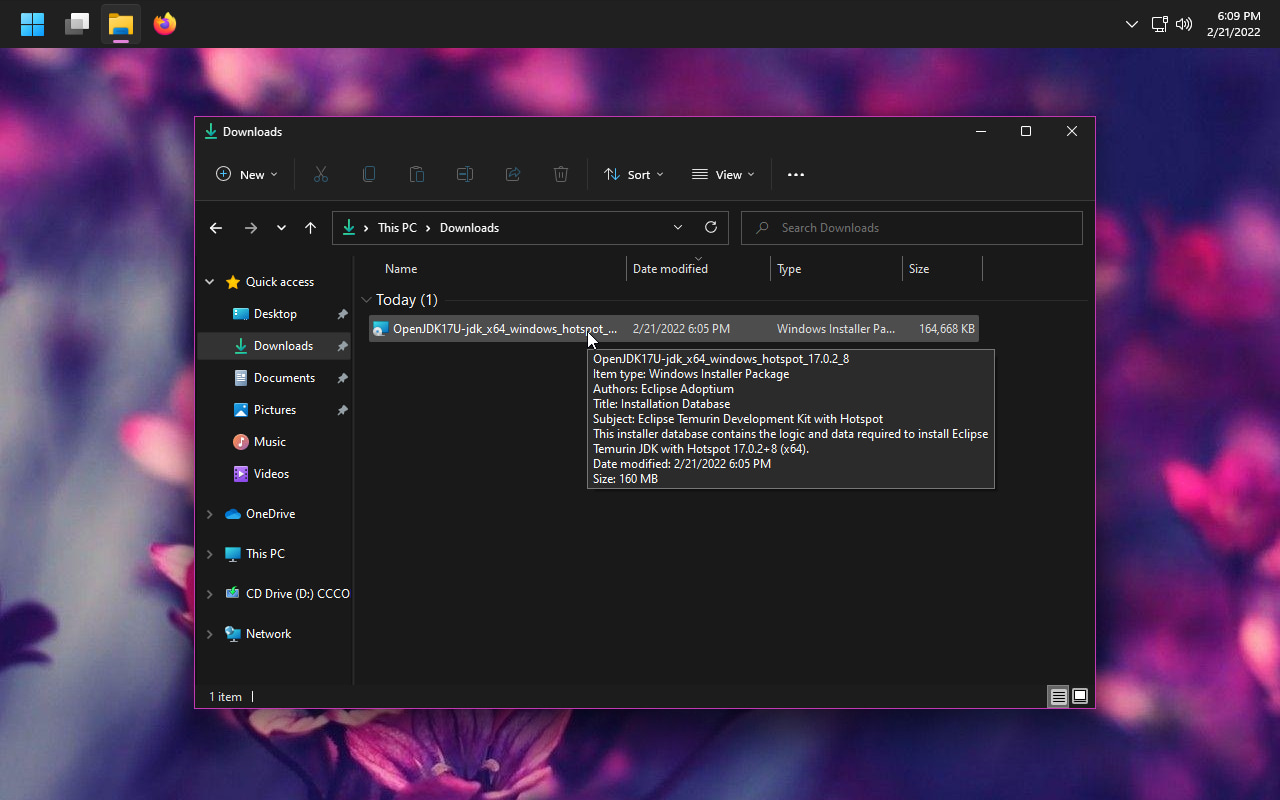This screenshot has width=1280, height=800.
Task: Open the New menu
Action: [246, 174]
